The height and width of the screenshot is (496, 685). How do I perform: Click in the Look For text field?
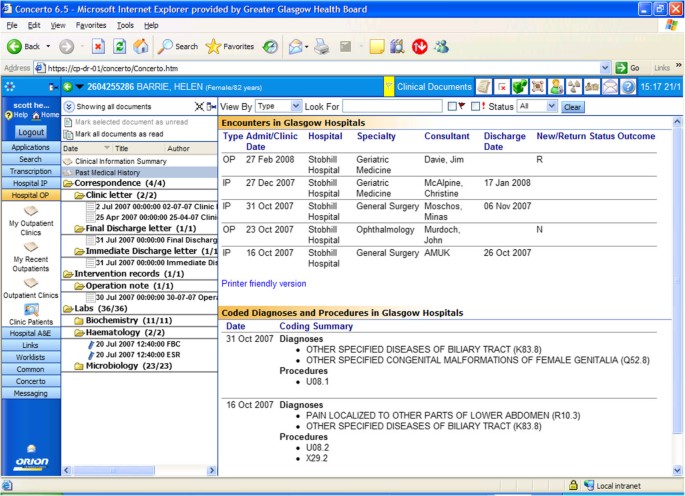pyautogui.click(x=392, y=106)
